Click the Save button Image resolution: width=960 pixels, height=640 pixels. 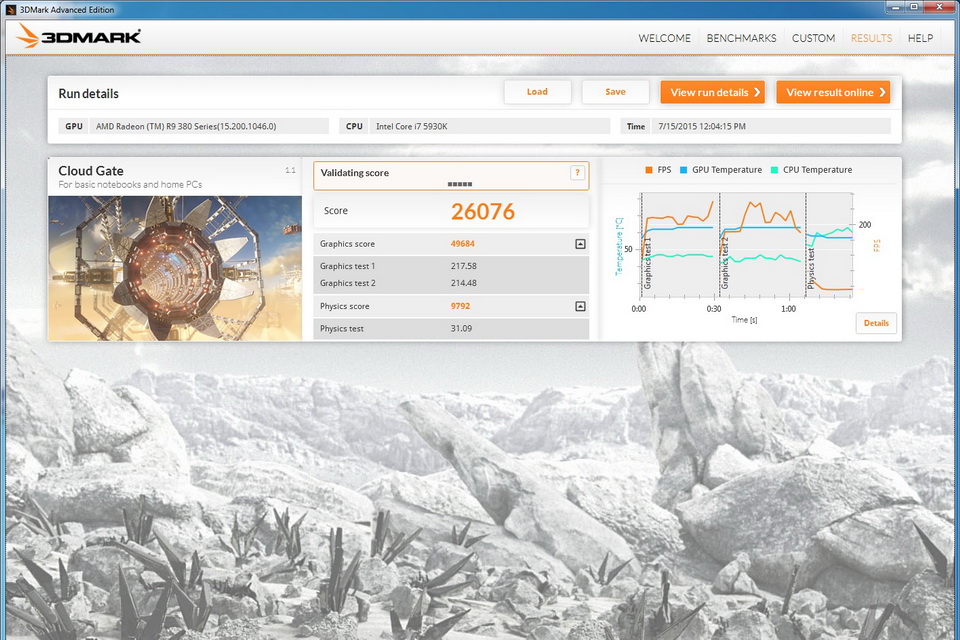pos(615,92)
